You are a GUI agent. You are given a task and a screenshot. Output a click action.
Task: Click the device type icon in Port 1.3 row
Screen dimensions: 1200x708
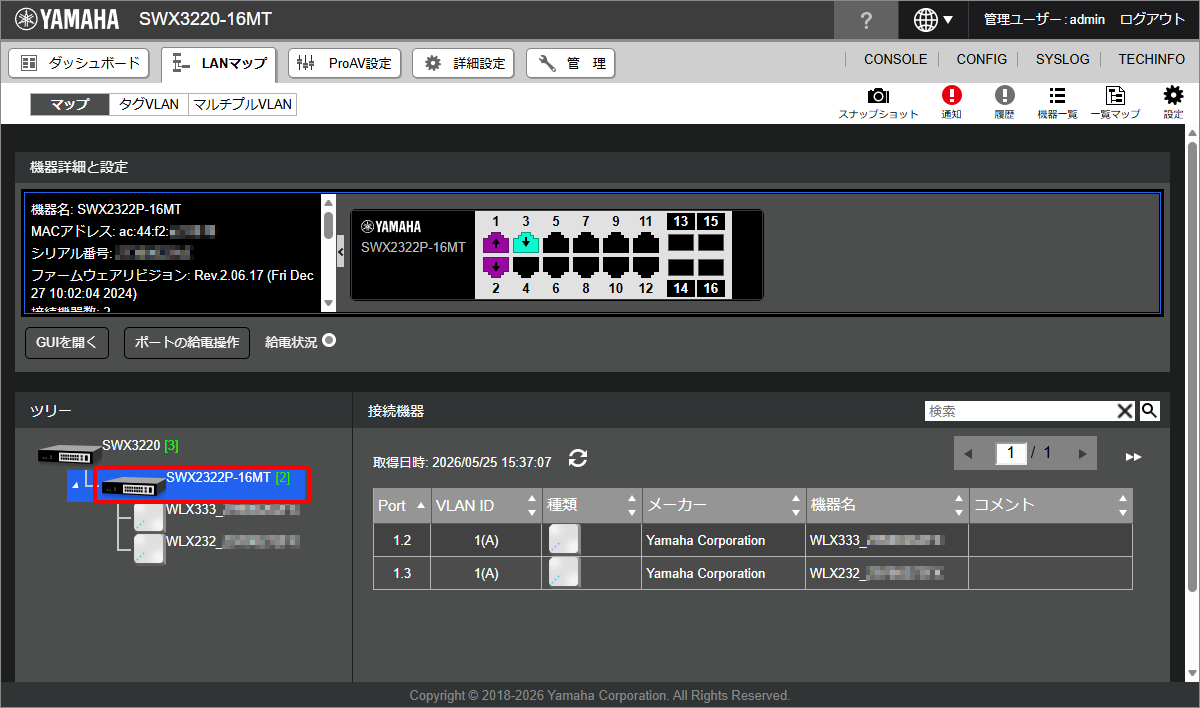(564, 573)
